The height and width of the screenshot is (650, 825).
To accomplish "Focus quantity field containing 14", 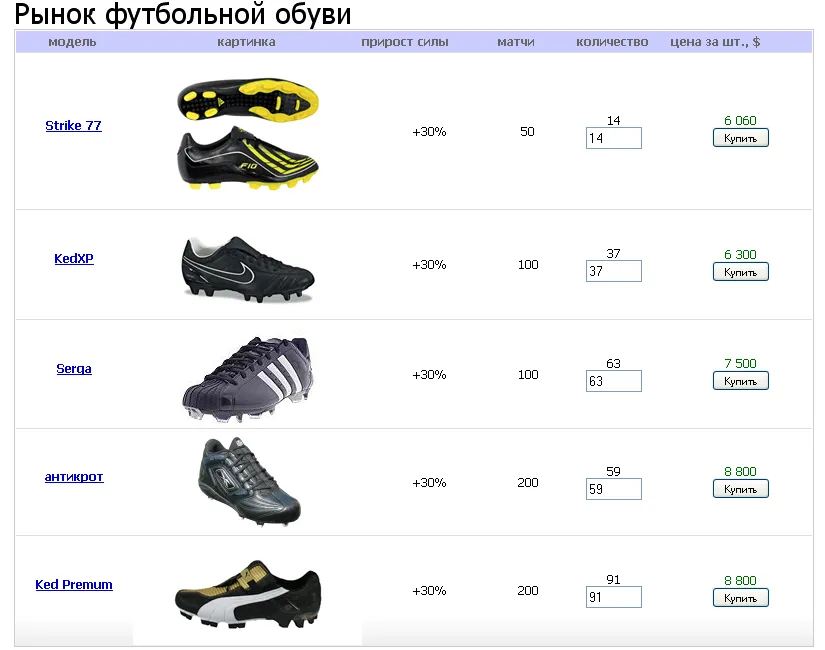I will (x=613, y=138).
